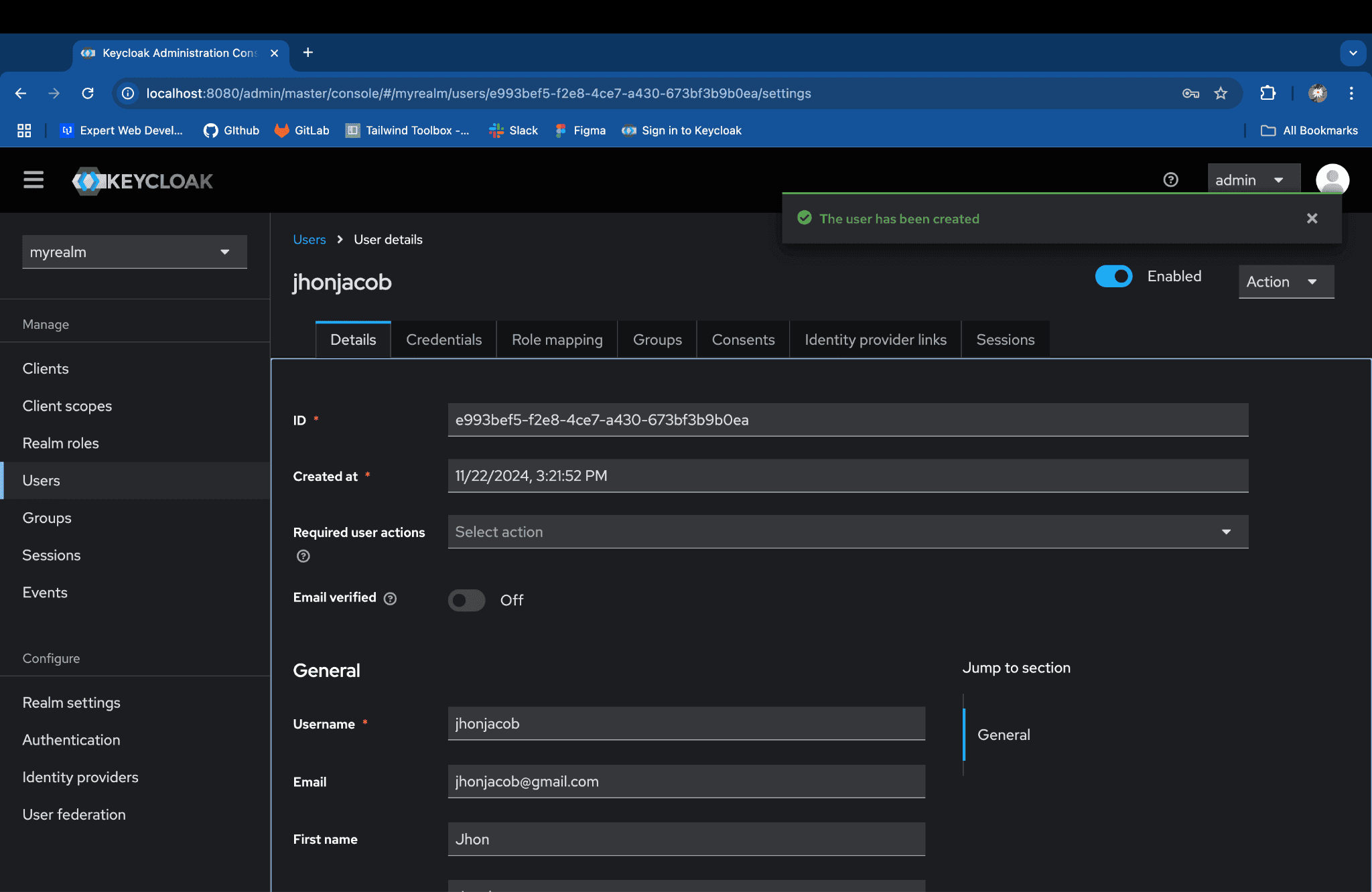Viewport: 1372px width, 892px height.
Task: Open the Select action dropdown
Action: (x=847, y=532)
